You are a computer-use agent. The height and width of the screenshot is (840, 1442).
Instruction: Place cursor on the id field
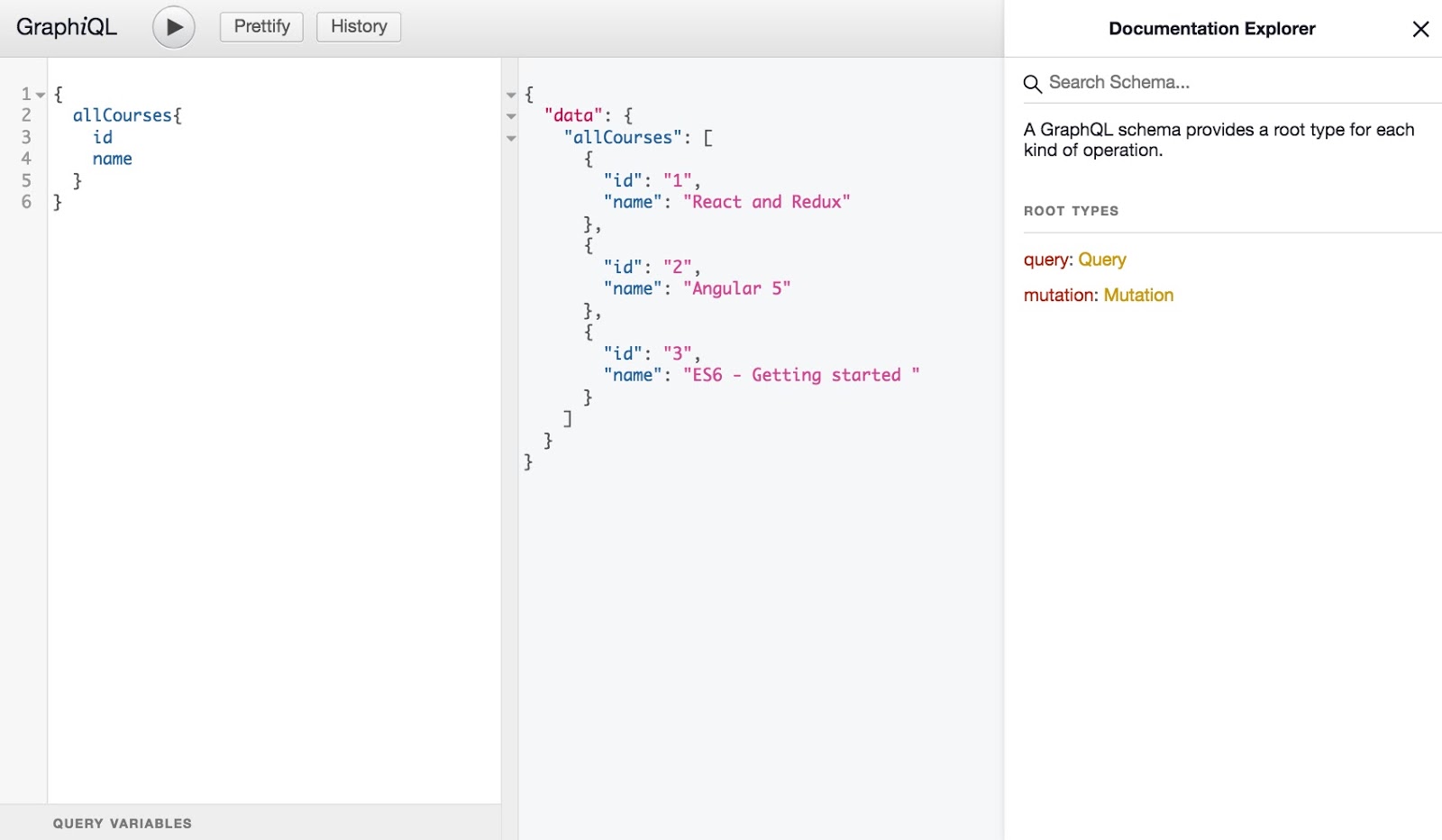coord(102,136)
